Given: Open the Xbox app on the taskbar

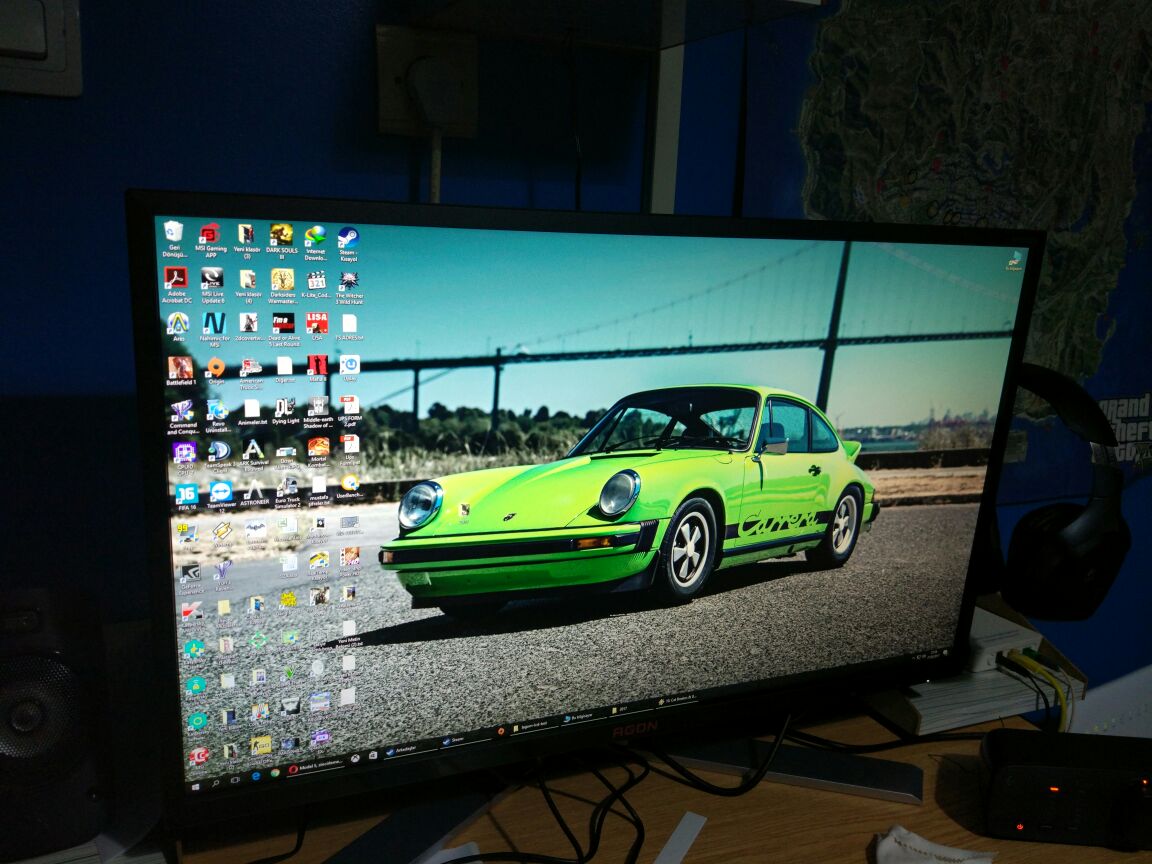Looking at the screenshot, I should [x=355, y=758].
